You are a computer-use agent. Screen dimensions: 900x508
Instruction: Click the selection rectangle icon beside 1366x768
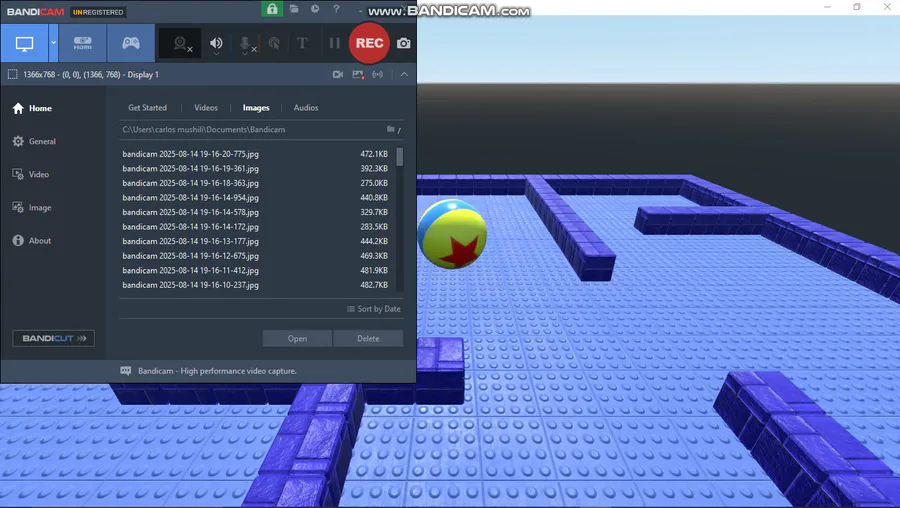click(13, 74)
